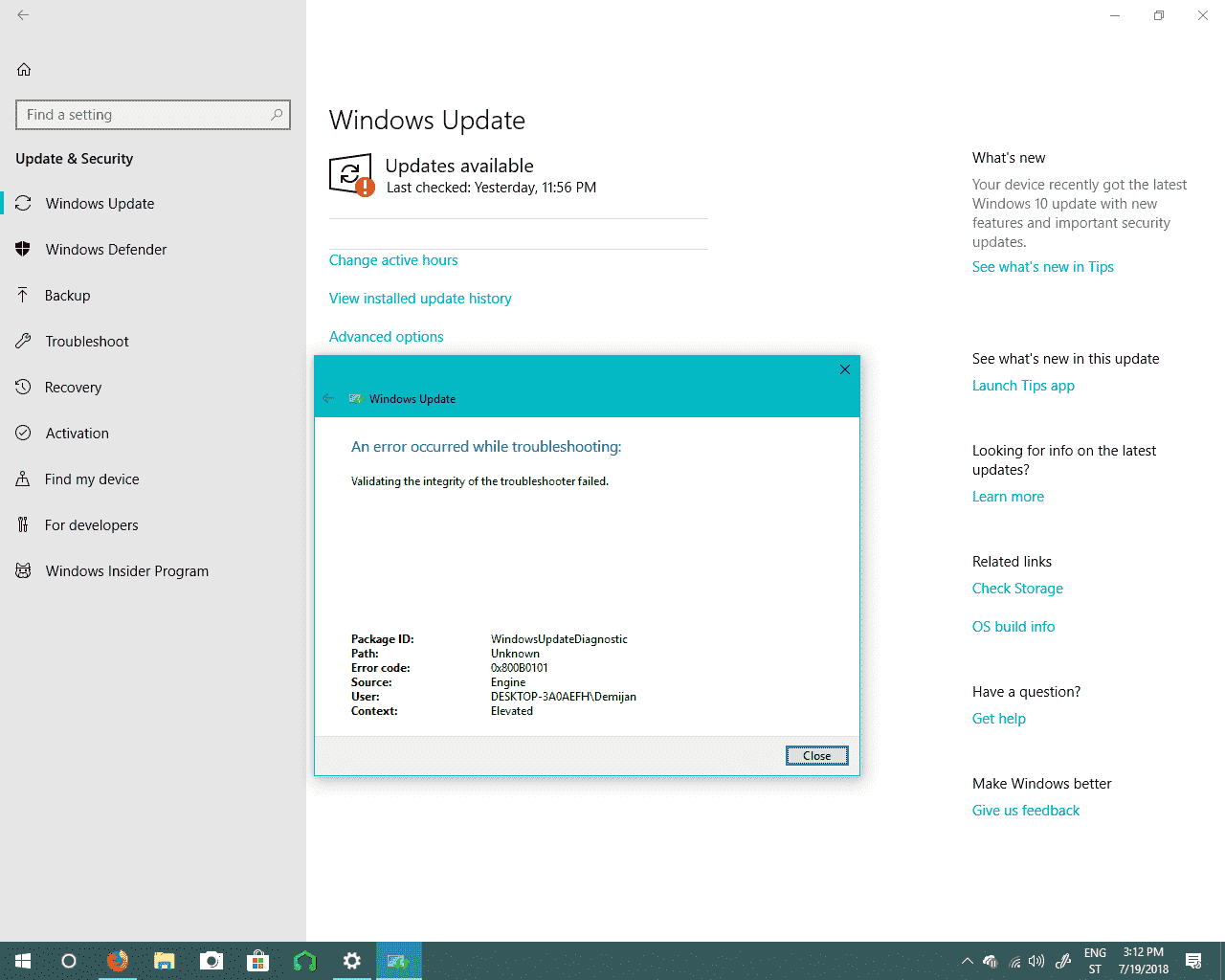Click the DESKTOP-3A0AEFH\Demijan user value
This screenshot has width=1225, height=980.
(x=564, y=697)
